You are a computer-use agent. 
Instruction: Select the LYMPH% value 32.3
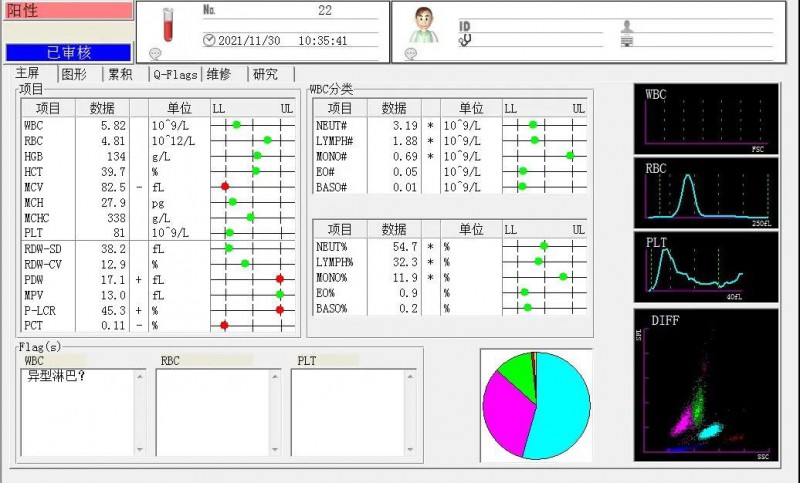click(x=405, y=262)
